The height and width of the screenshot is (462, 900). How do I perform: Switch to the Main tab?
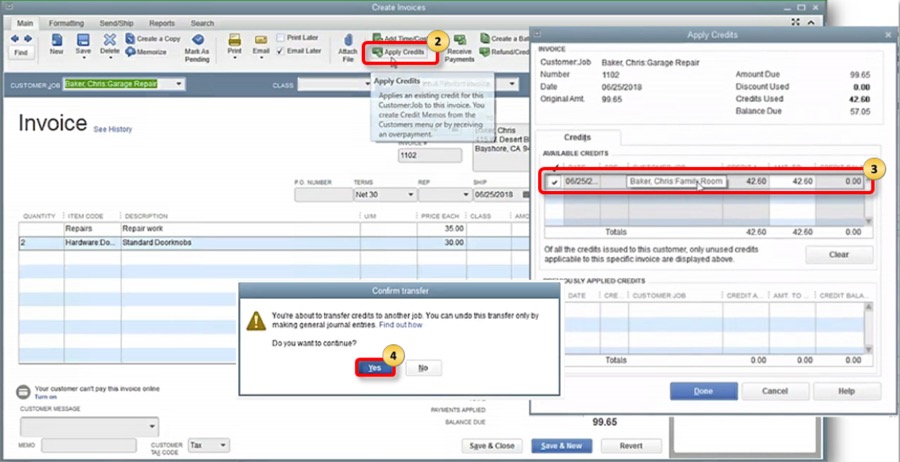click(x=25, y=24)
